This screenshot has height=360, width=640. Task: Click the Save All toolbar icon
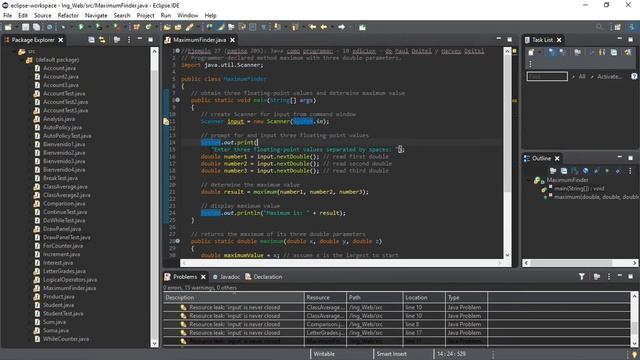(x=36, y=27)
